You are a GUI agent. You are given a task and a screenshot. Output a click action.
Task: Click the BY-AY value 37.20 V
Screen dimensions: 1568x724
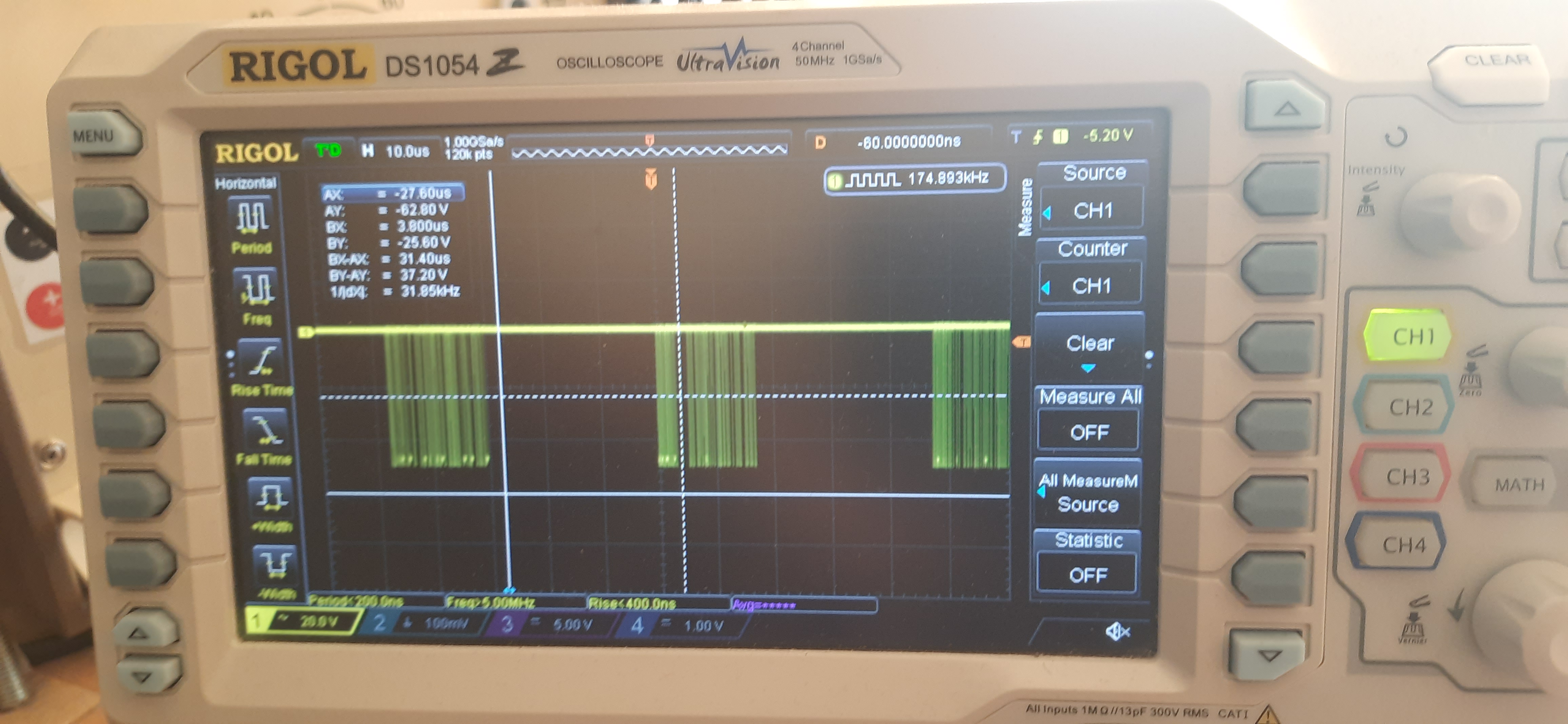click(x=390, y=276)
